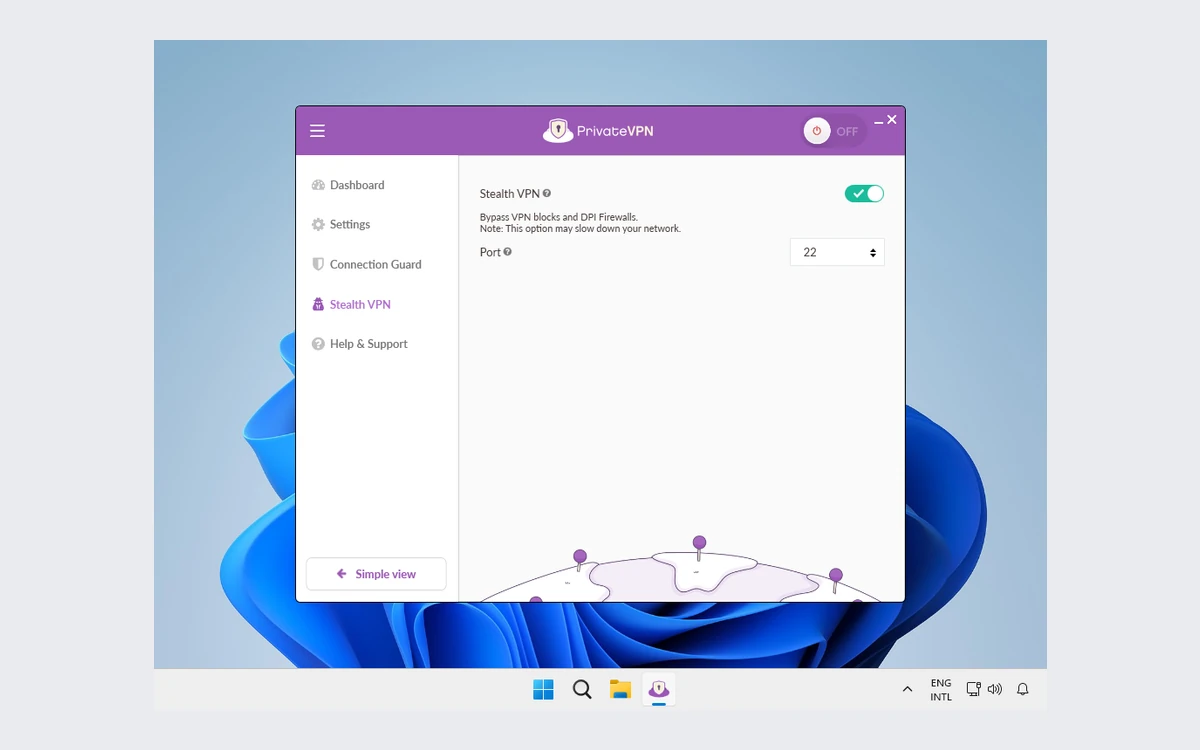Image resolution: width=1200 pixels, height=750 pixels.
Task: Click the Stealth VPN sidebar icon
Action: 318,305
